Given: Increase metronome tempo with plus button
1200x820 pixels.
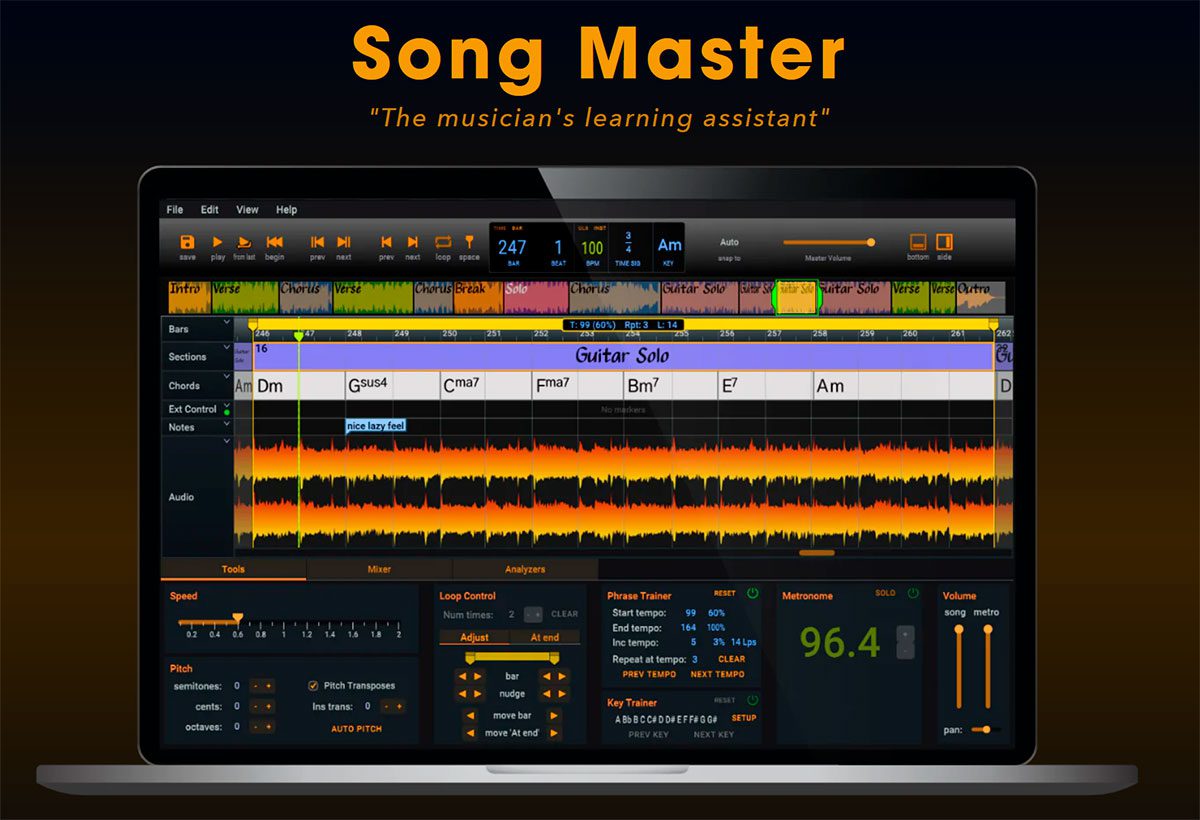Looking at the screenshot, I should (905, 633).
